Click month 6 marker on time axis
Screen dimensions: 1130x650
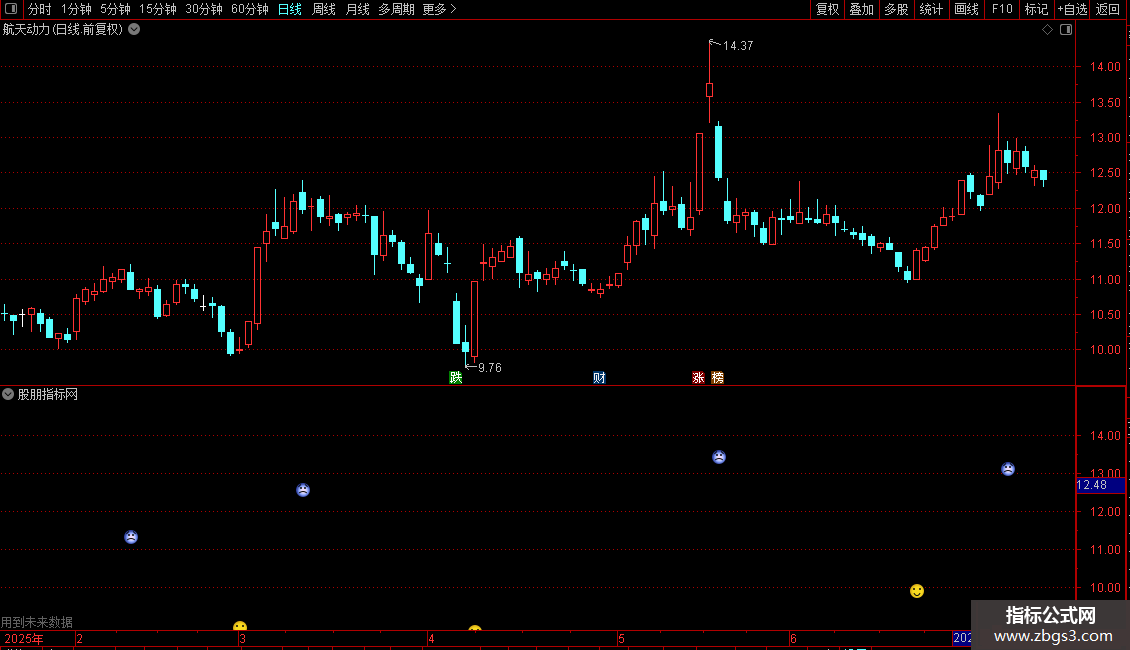[793, 638]
